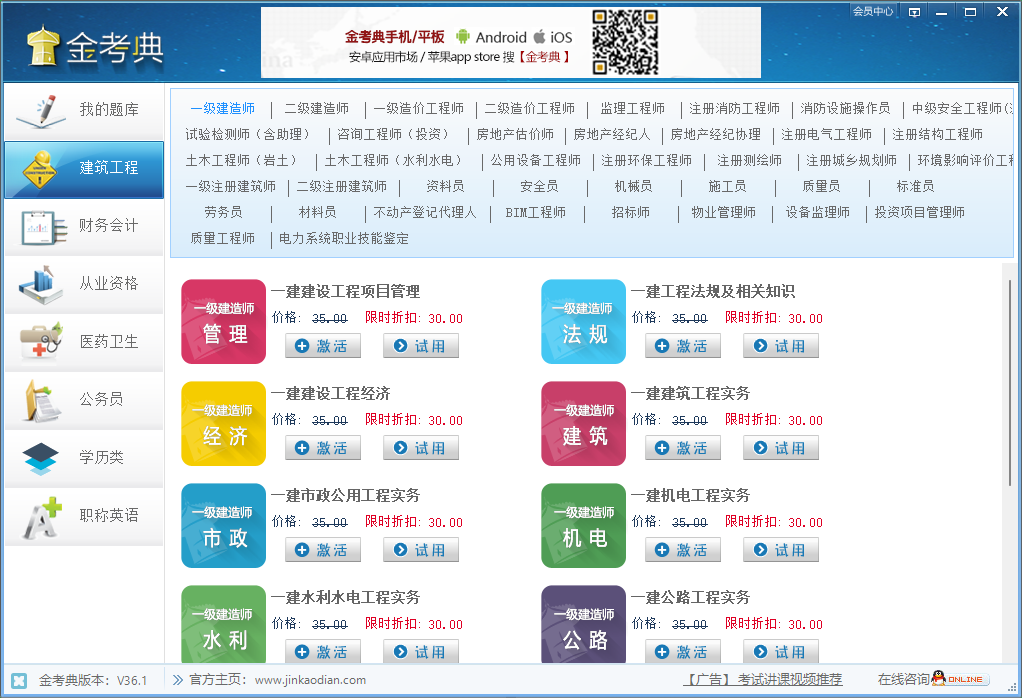This screenshot has width=1022, height=698.
Task: Try 一建建设工程项目管理 with 试用
Action: pos(421,346)
